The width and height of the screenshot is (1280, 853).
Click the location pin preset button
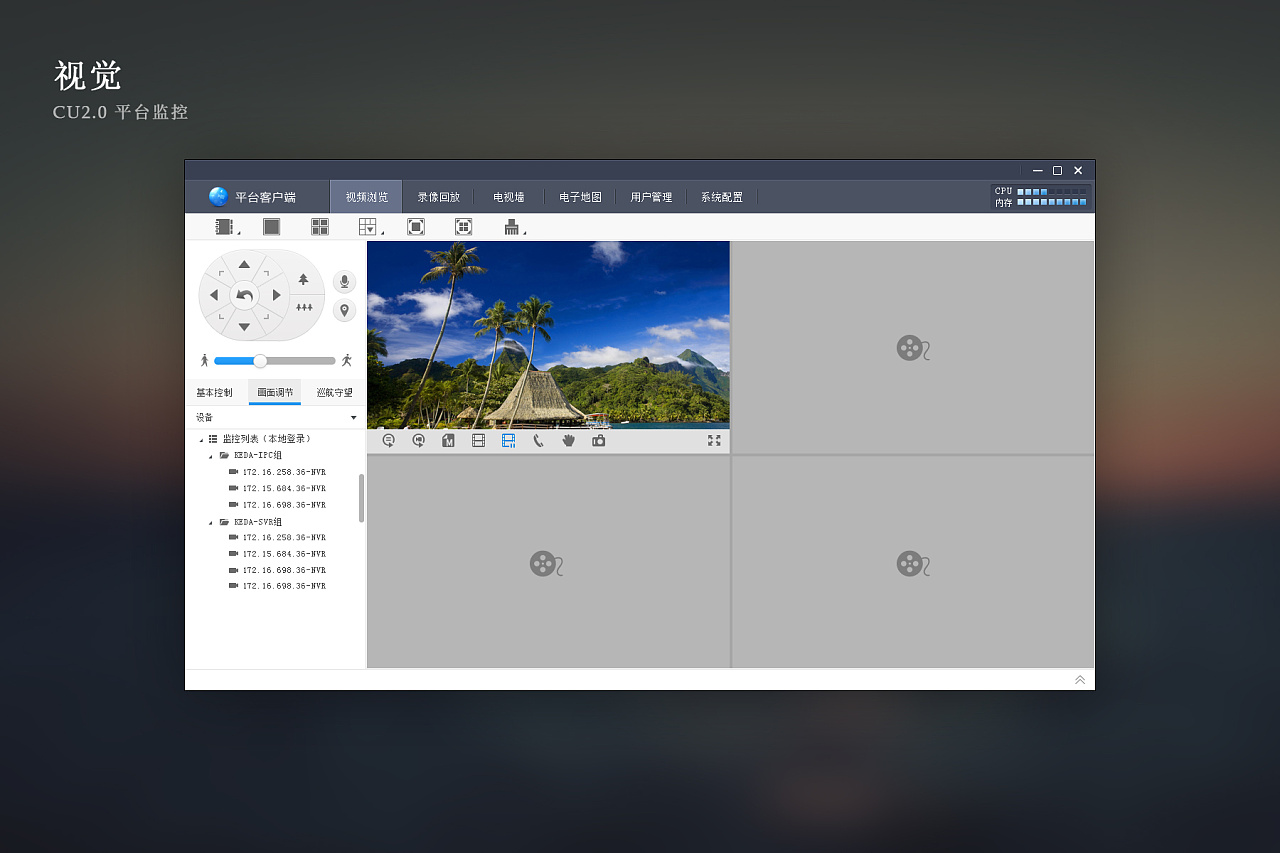[344, 310]
